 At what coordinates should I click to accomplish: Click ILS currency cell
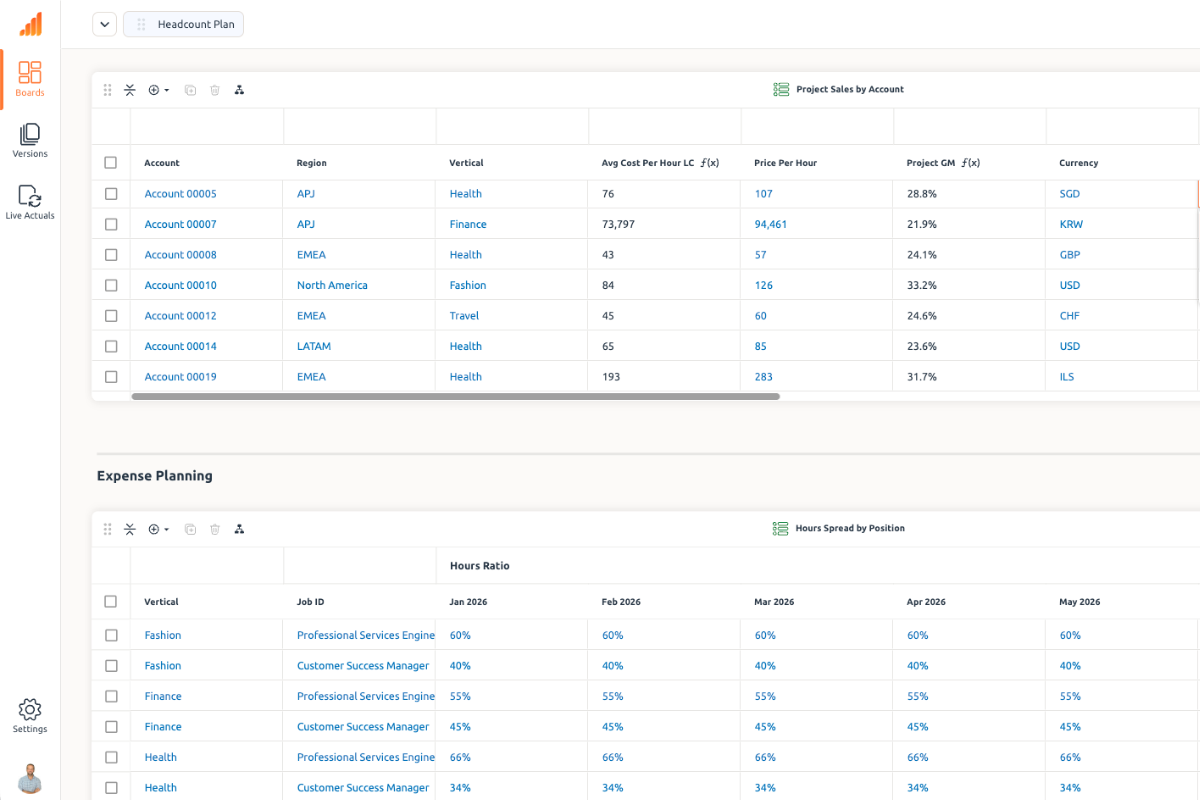point(1067,377)
